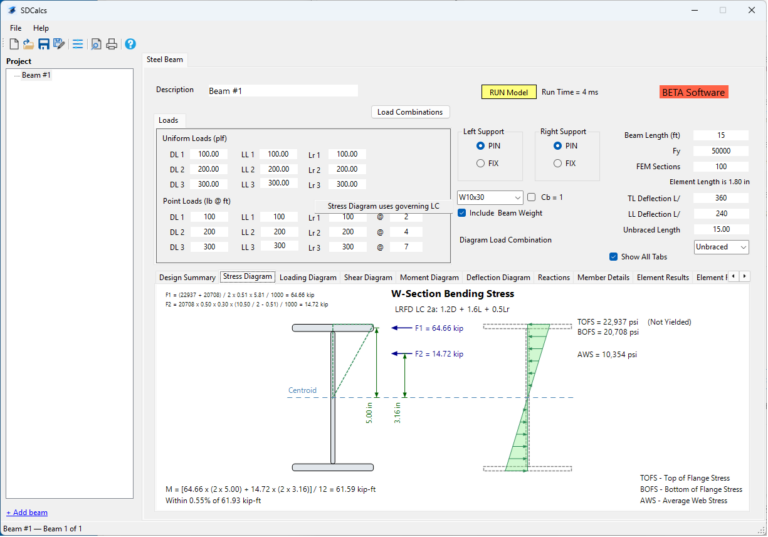This screenshot has height=537, width=768.
Task: Click the LL Deflection L/ field
Action: coord(721,214)
